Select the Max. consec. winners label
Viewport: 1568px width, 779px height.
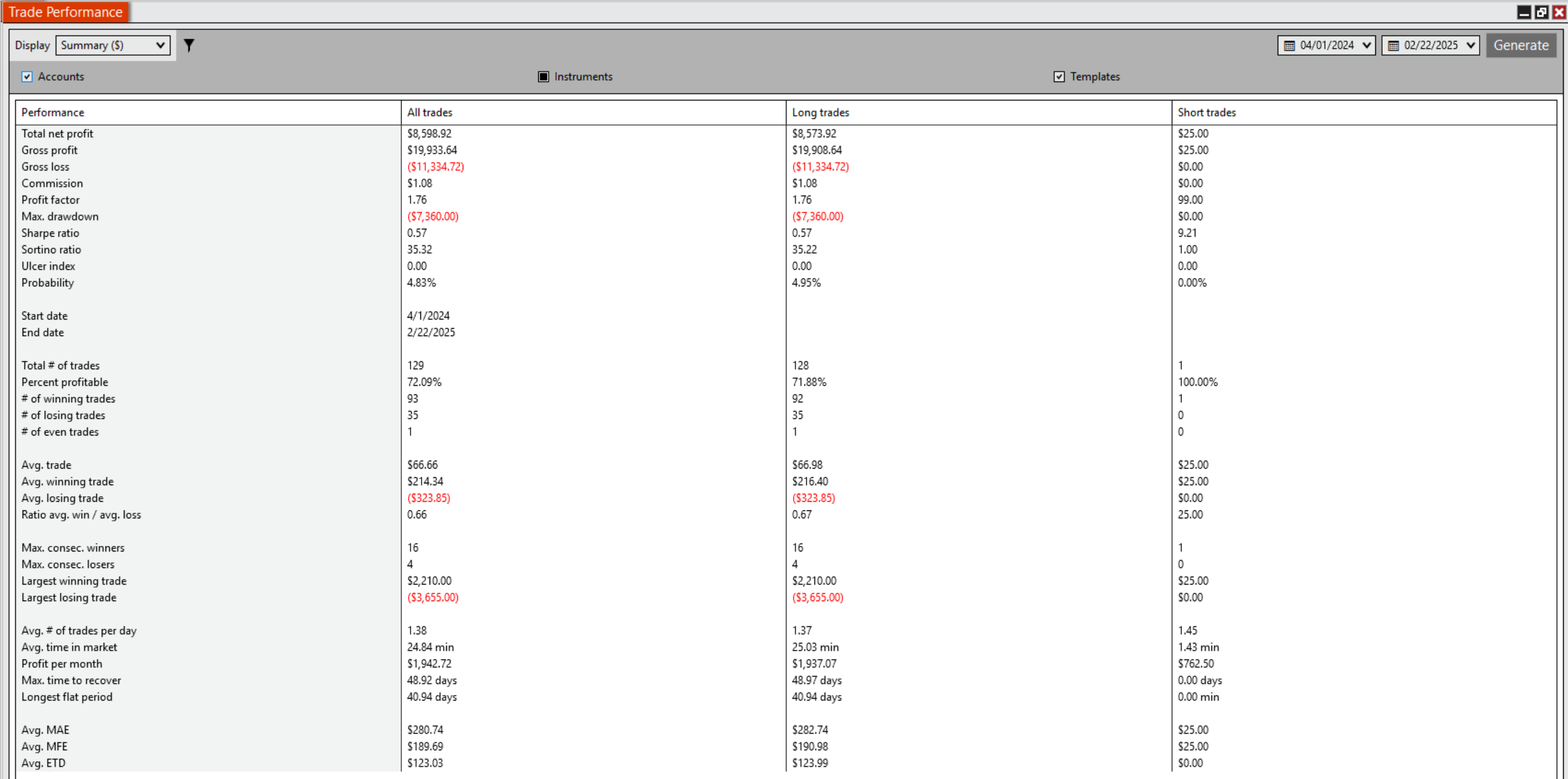coord(72,548)
